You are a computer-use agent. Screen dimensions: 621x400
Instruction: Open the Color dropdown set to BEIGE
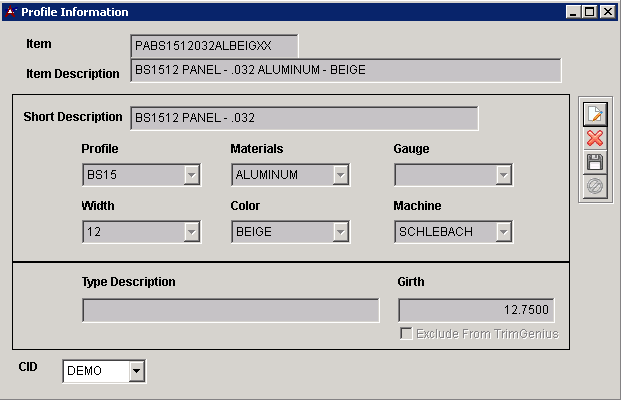(341, 232)
